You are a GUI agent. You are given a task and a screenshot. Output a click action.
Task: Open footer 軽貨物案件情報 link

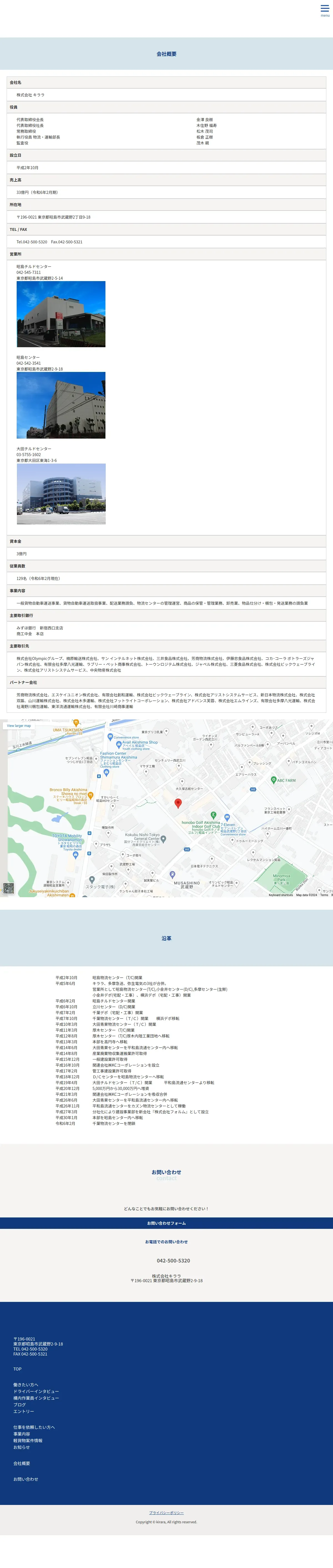click(28, 1441)
